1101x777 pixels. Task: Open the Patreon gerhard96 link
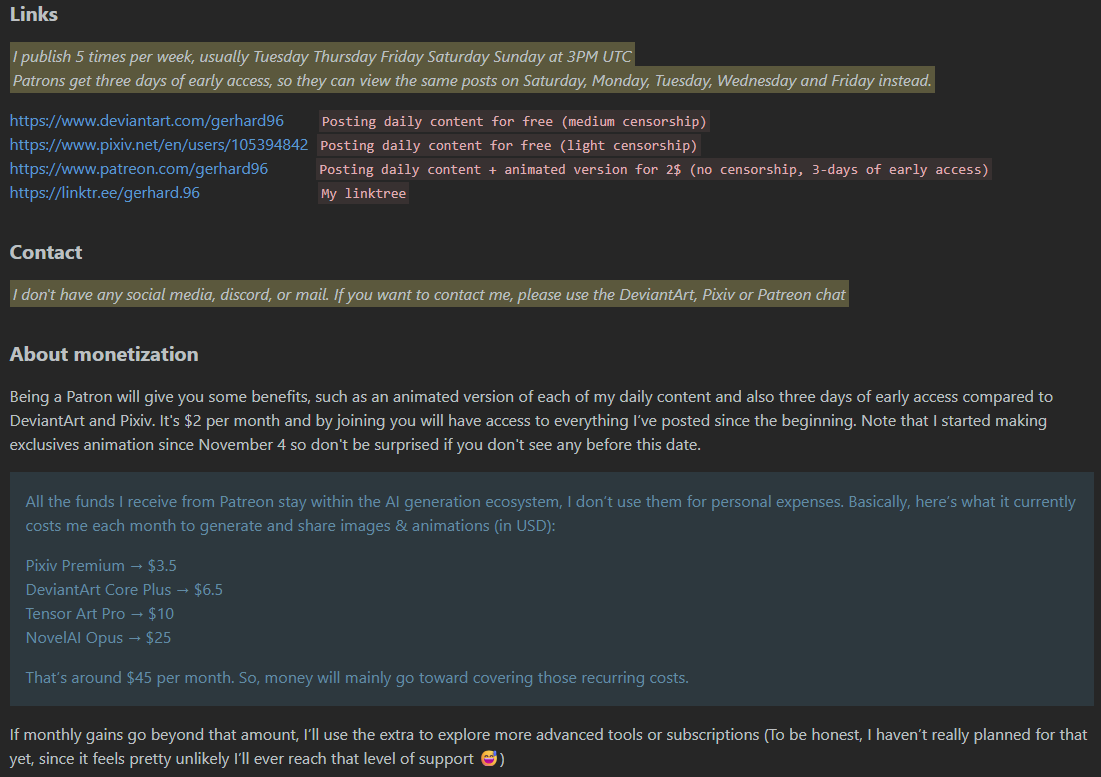(x=139, y=168)
